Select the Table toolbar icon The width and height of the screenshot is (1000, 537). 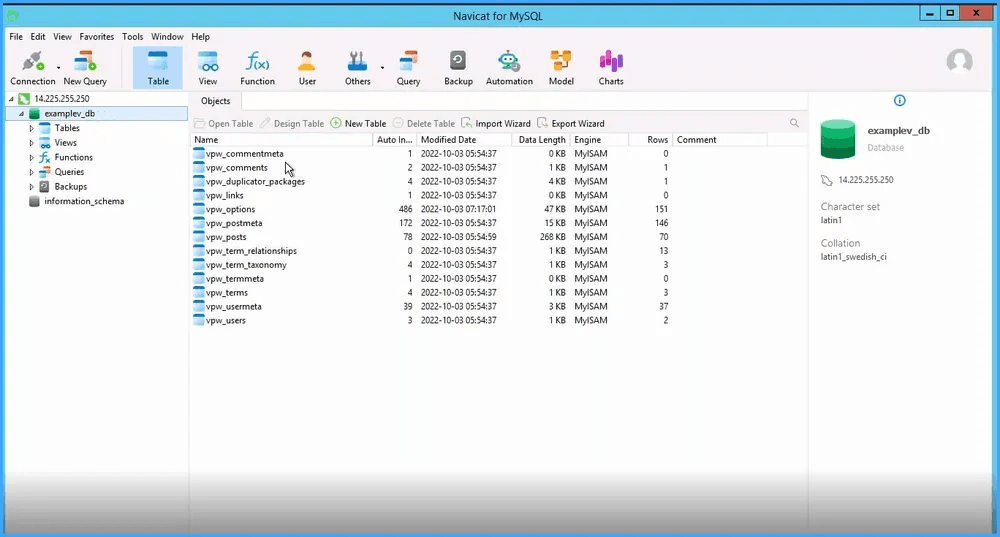click(158, 68)
